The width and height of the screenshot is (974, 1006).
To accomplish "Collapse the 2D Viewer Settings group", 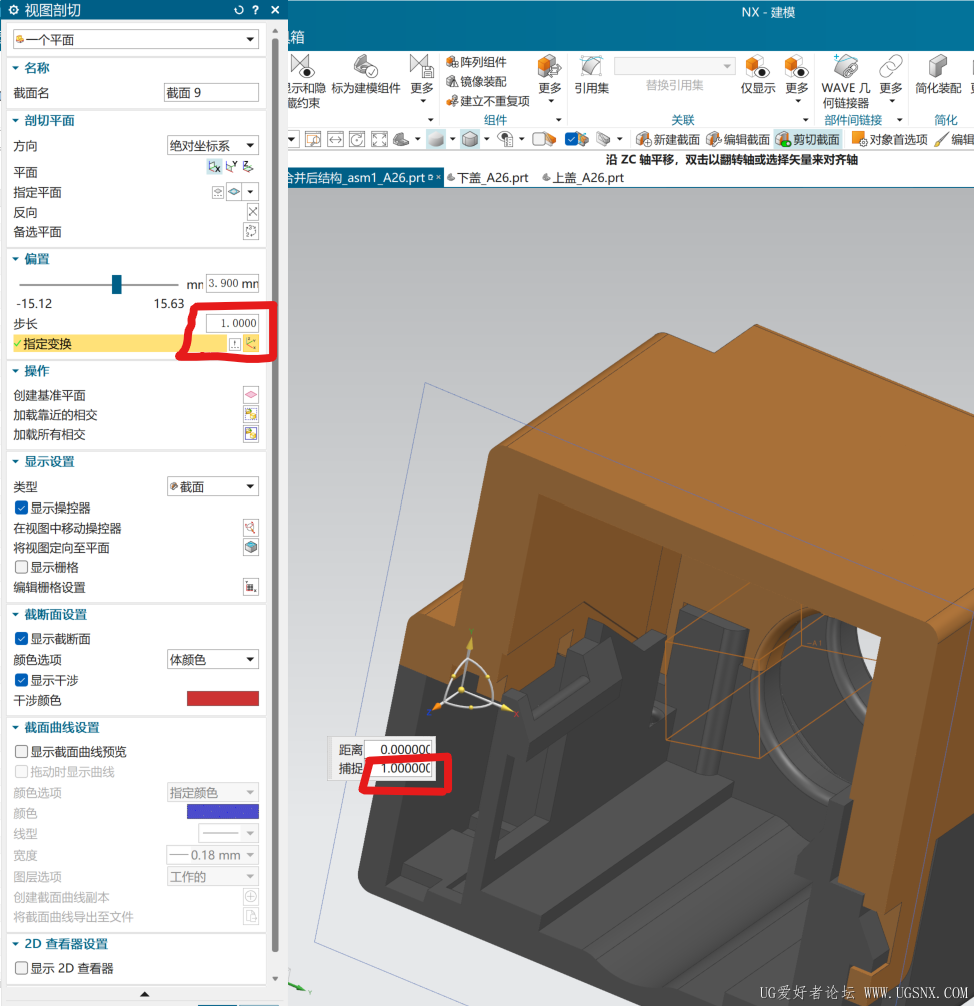I will click(x=16, y=944).
